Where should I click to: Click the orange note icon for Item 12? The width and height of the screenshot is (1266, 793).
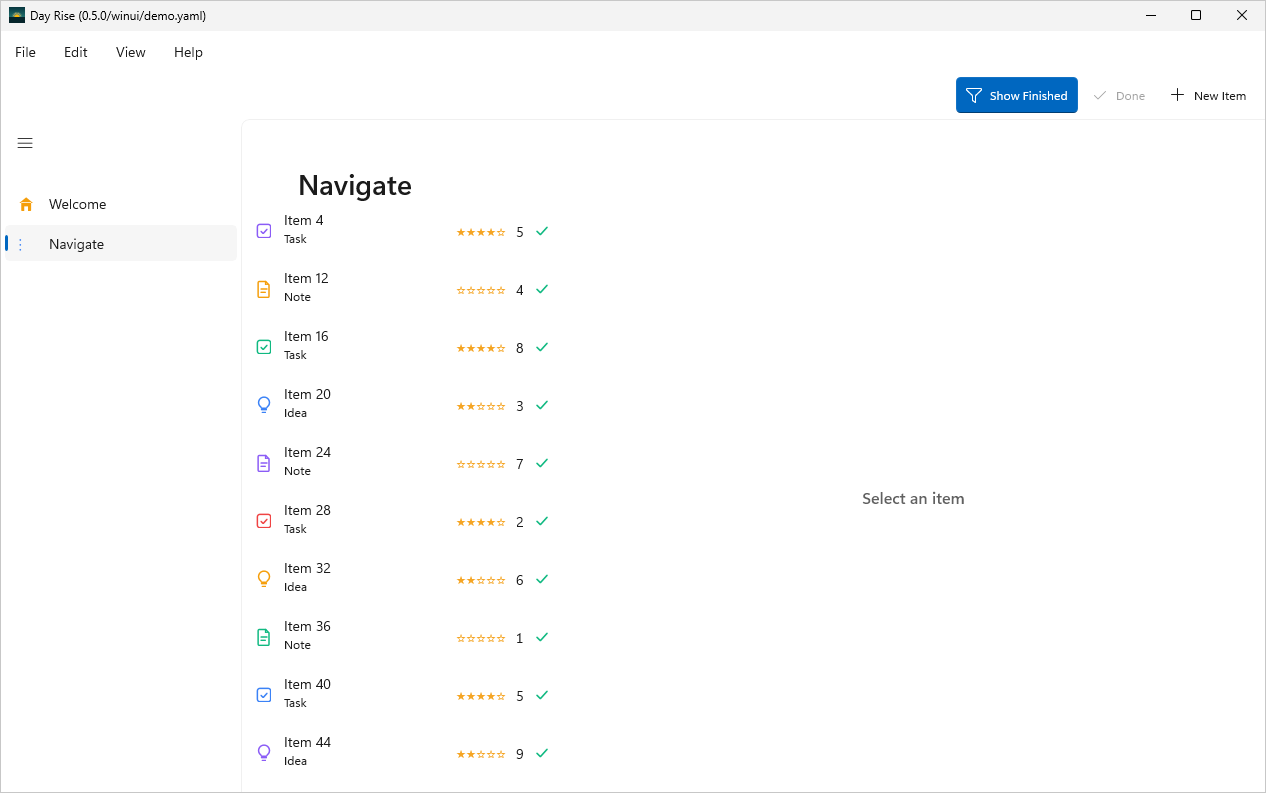pyautogui.click(x=264, y=289)
